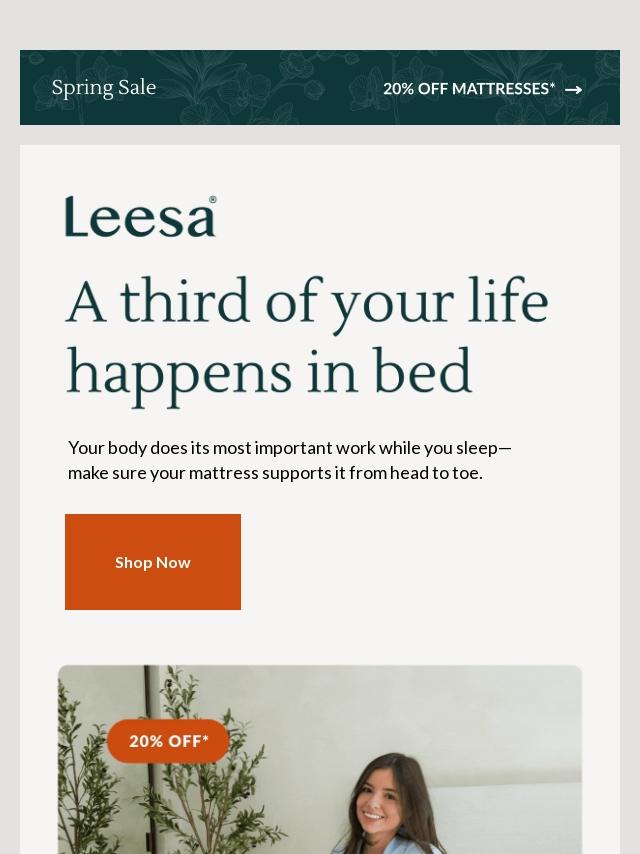Click the headline line "A third of your life"
Image resolution: width=640 pixels, height=854 pixels.
click(x=307, y=302)
